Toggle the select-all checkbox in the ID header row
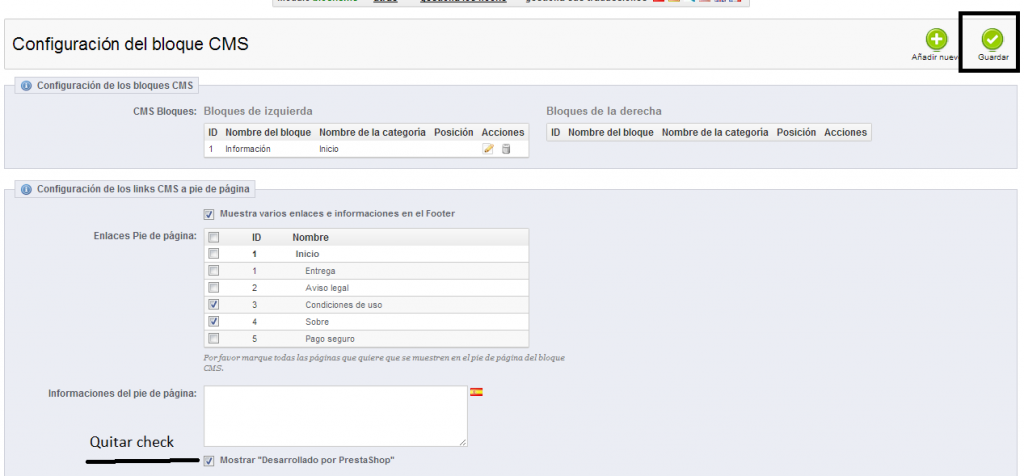This screenshot has height=476, width=1024. coord(214,238)
